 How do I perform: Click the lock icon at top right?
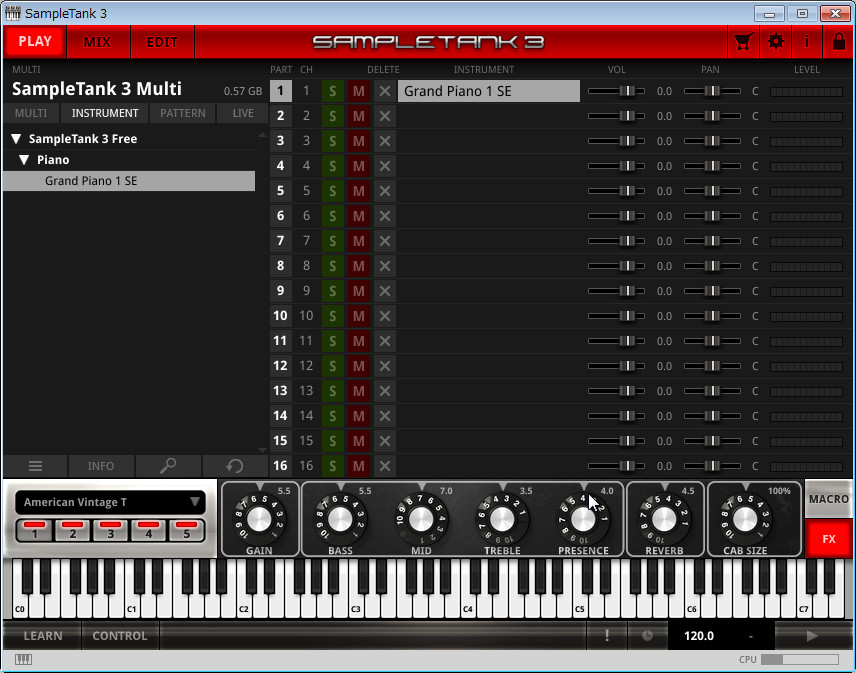tap(837, 42)
